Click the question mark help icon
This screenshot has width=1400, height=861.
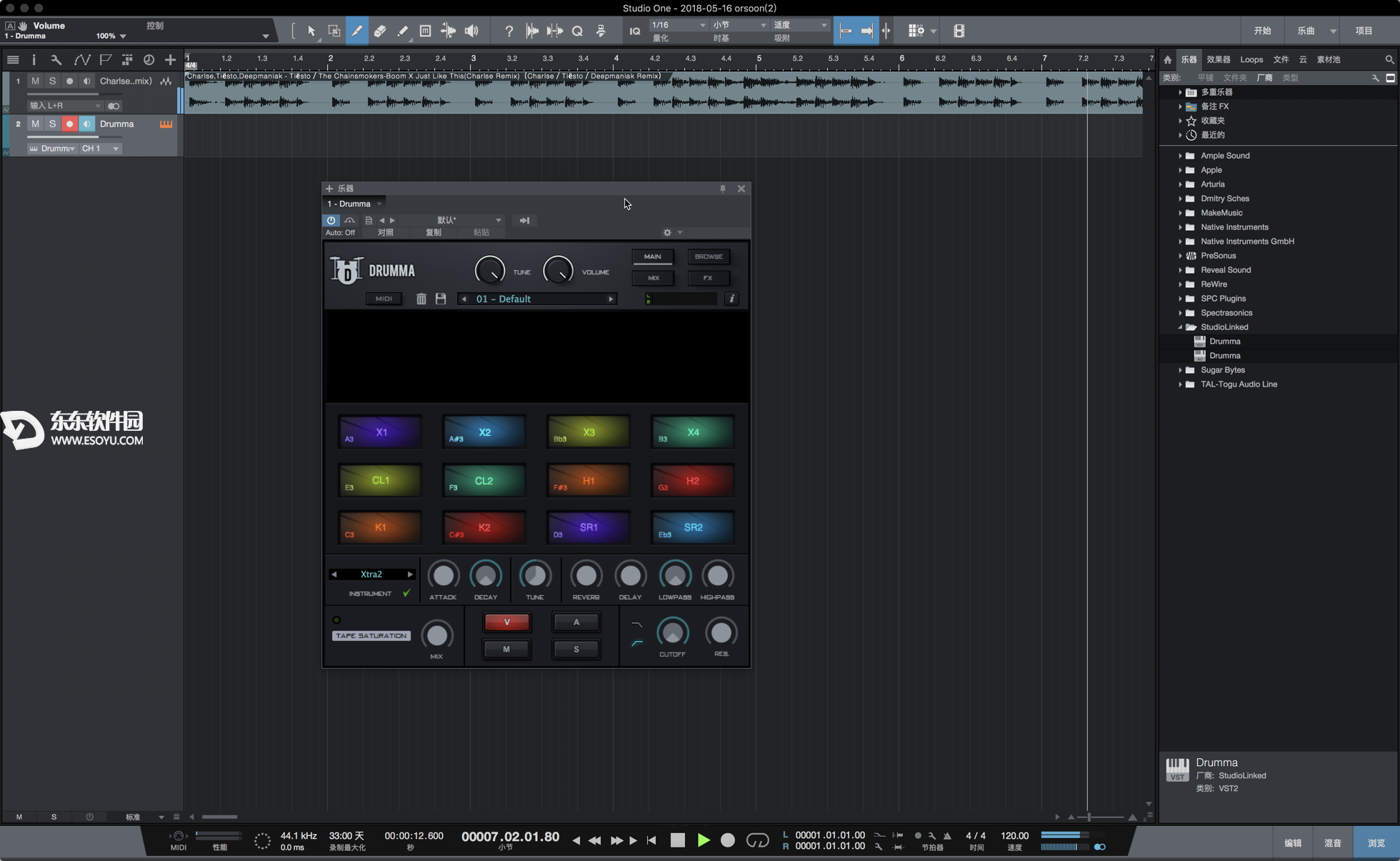(509, 31)
